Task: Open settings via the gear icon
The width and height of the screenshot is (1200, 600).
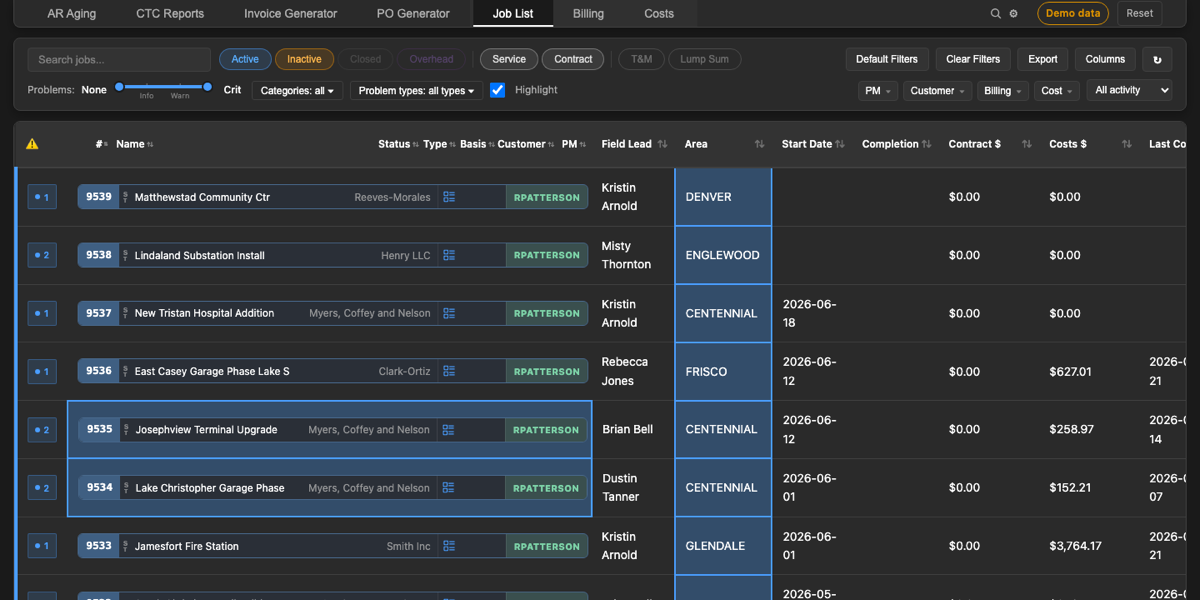Action: (1013, 14)
